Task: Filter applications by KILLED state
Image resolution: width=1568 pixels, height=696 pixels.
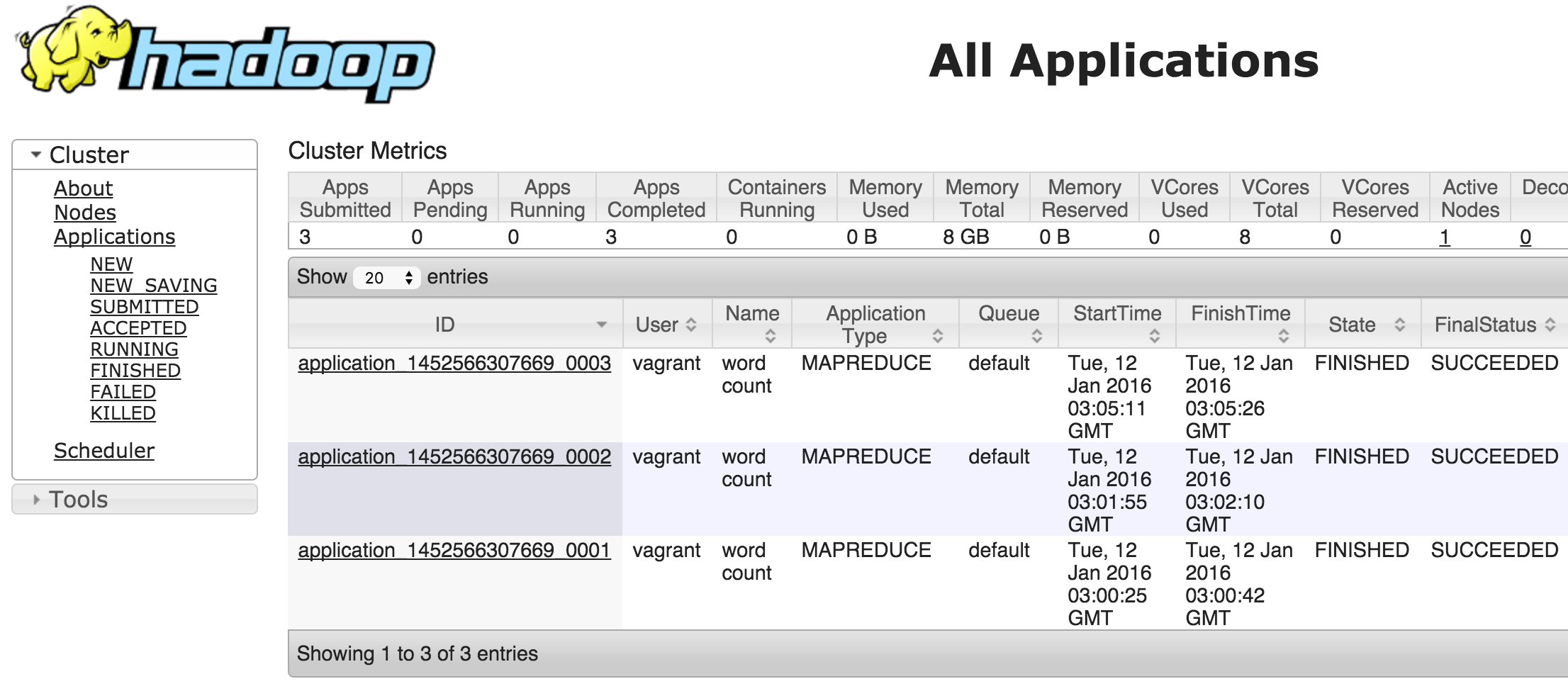Action: [x=123, y=413]
